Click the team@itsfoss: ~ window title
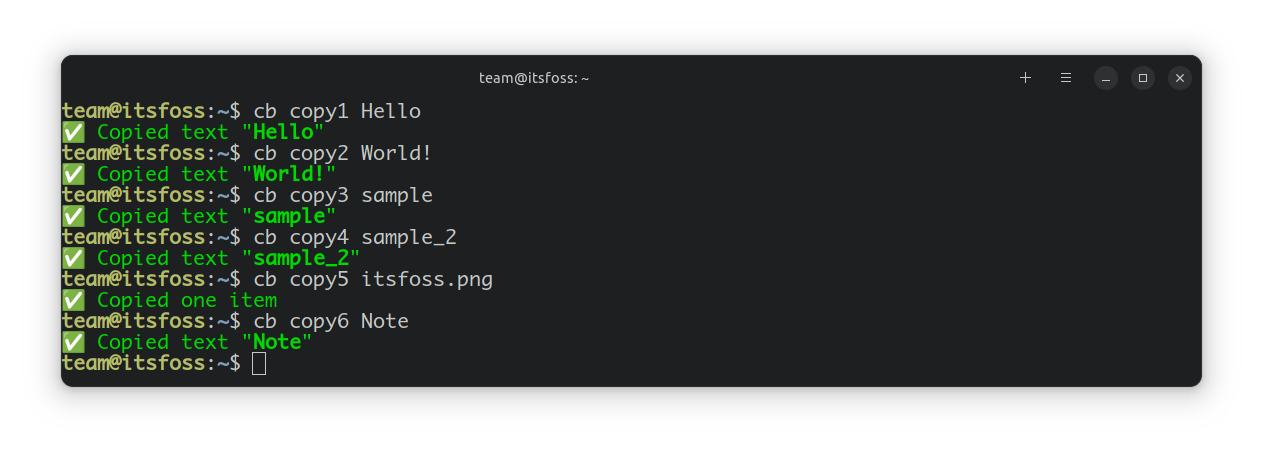The width and height of the screenshot is (1263, 454). (x=534, y=78)
